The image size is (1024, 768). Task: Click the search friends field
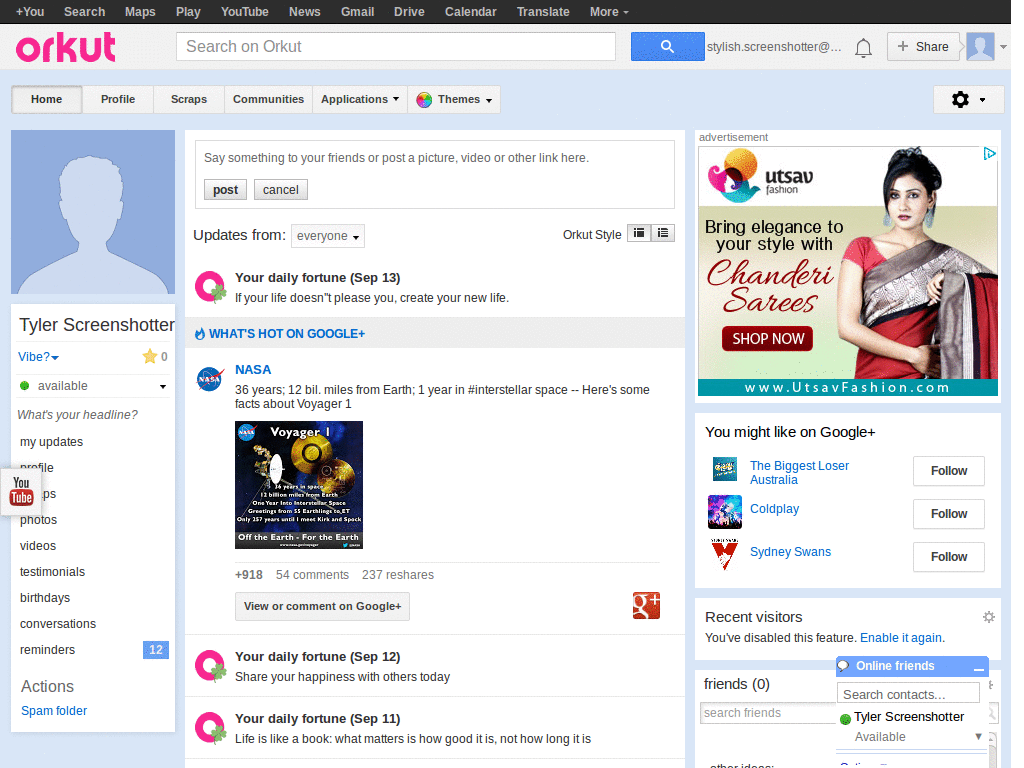[x=768, y=712]
